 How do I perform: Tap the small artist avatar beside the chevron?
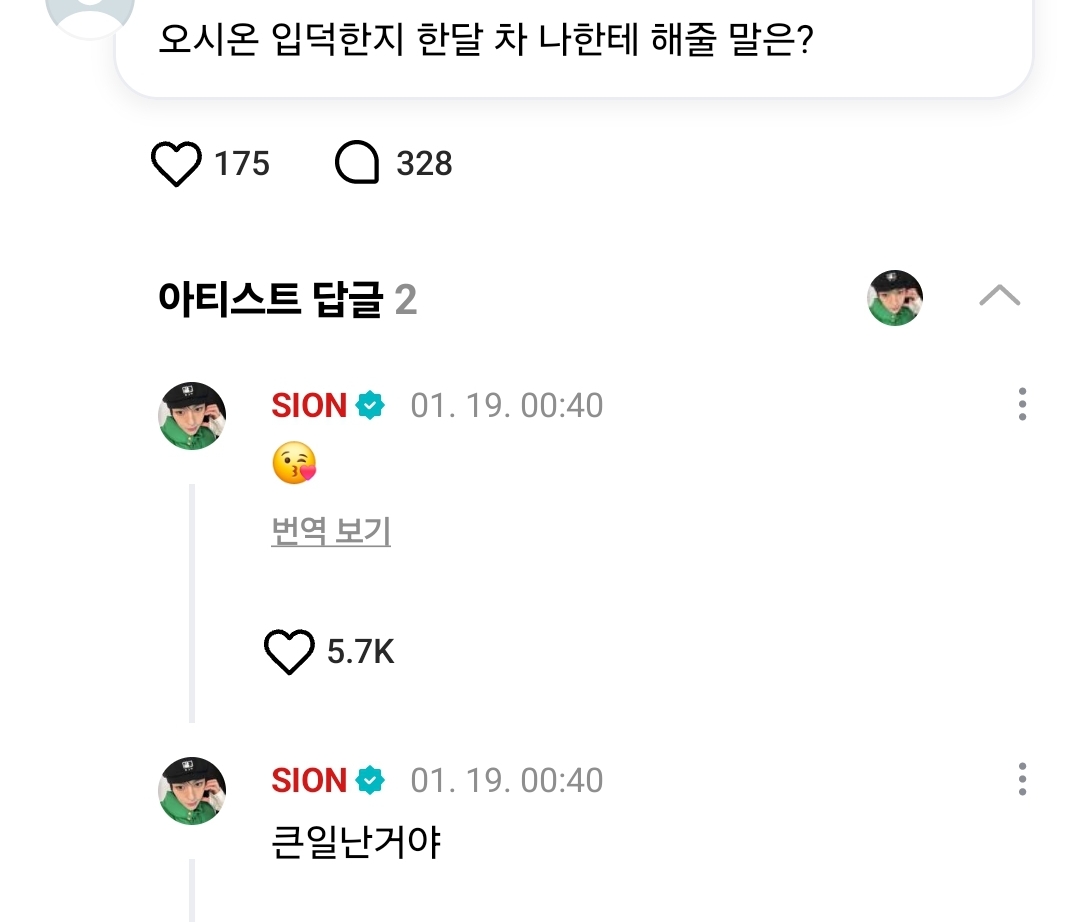click(894, 298)
